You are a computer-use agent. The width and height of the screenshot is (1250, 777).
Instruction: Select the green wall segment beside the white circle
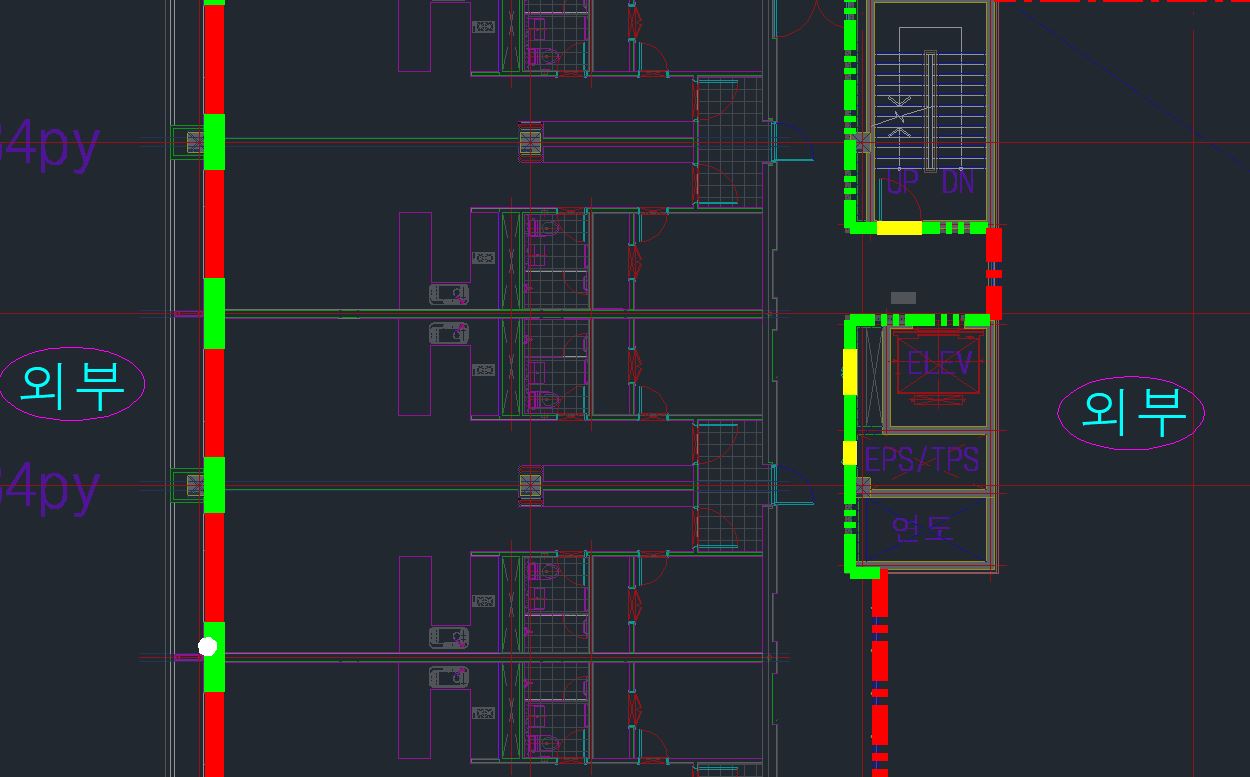(x=214, y=672)
